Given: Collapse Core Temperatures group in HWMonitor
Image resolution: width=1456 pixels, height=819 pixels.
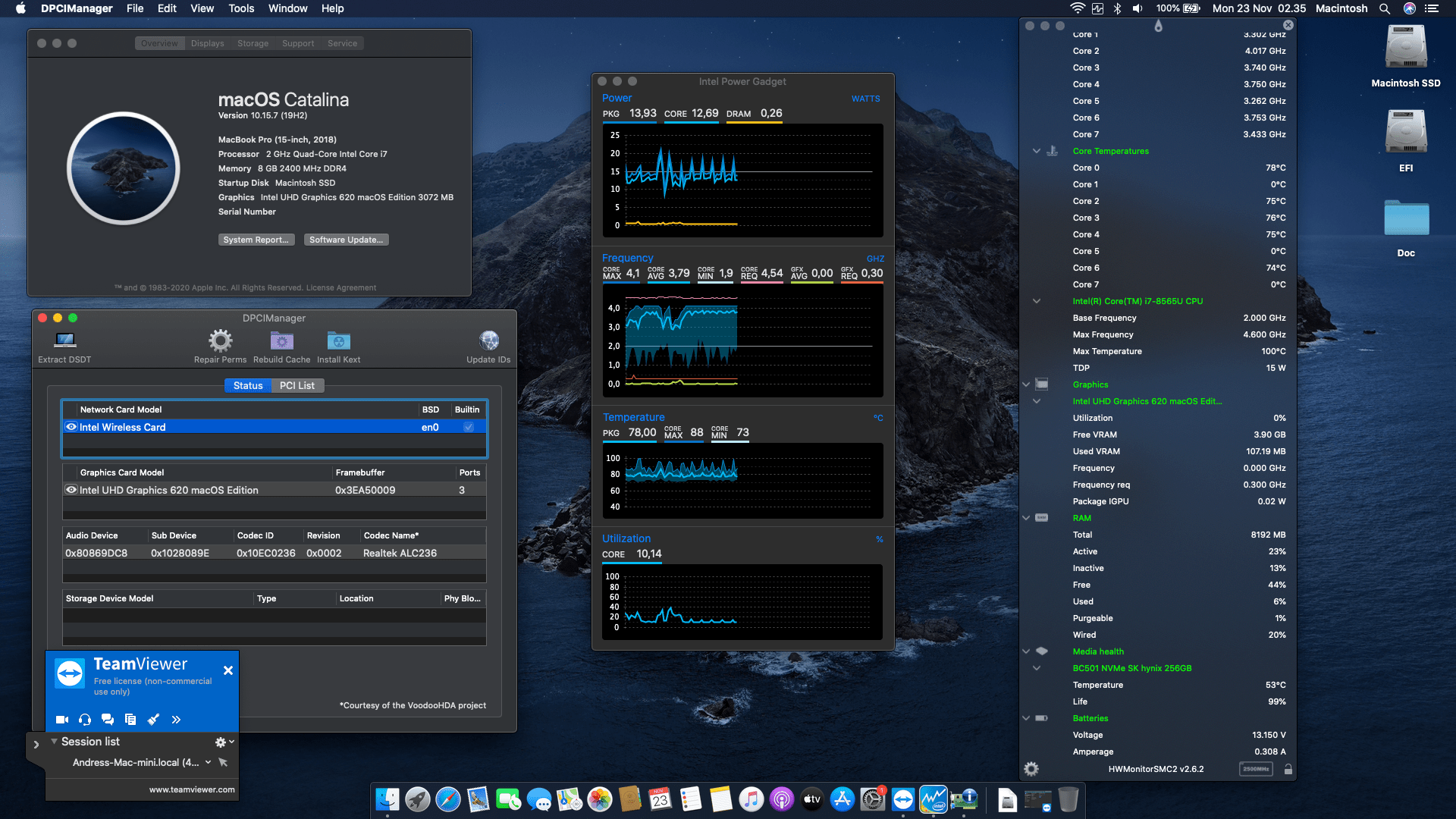Looking at the screenshot, I should click(x=1036, y=151).
